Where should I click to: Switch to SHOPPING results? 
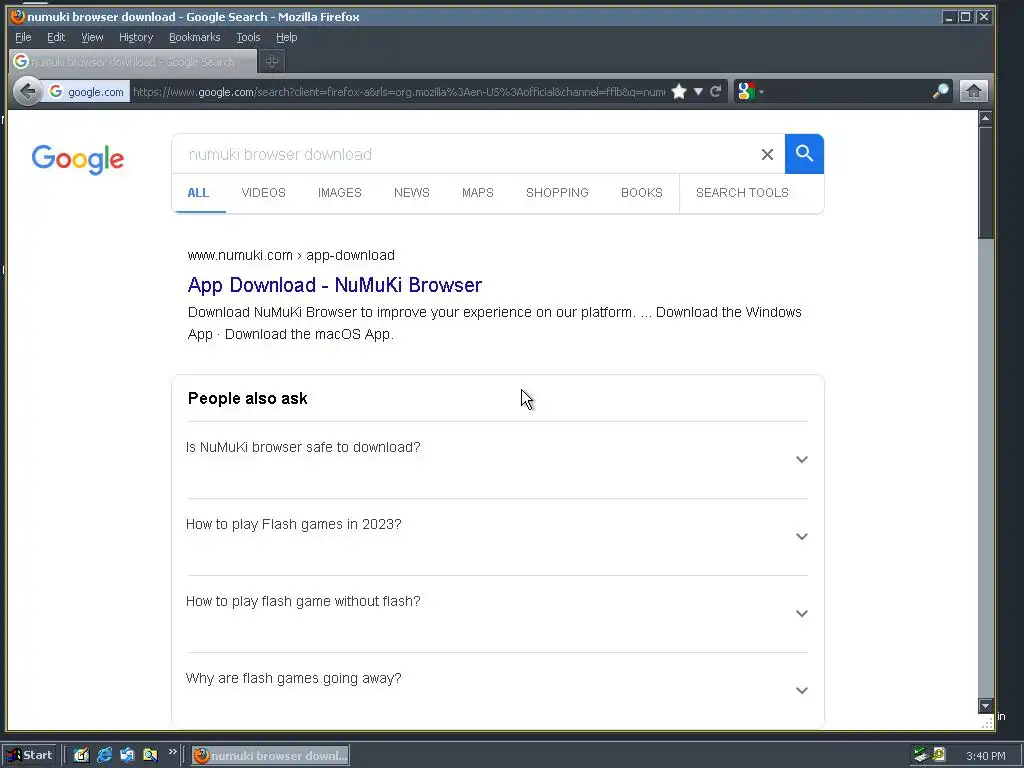coord(557,193)
